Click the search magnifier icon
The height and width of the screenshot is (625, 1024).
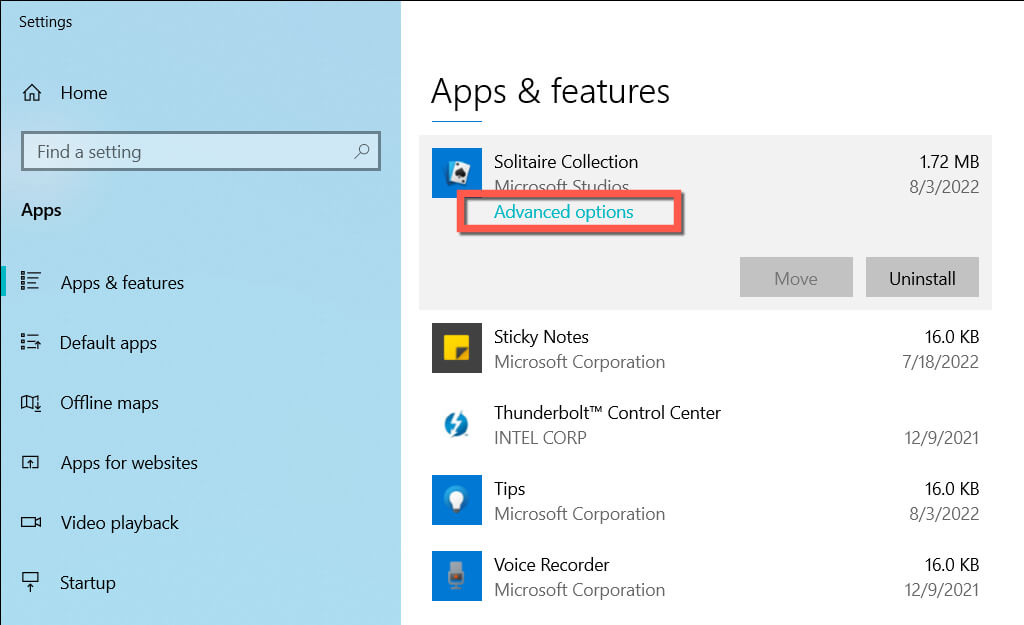click(361, 151)
